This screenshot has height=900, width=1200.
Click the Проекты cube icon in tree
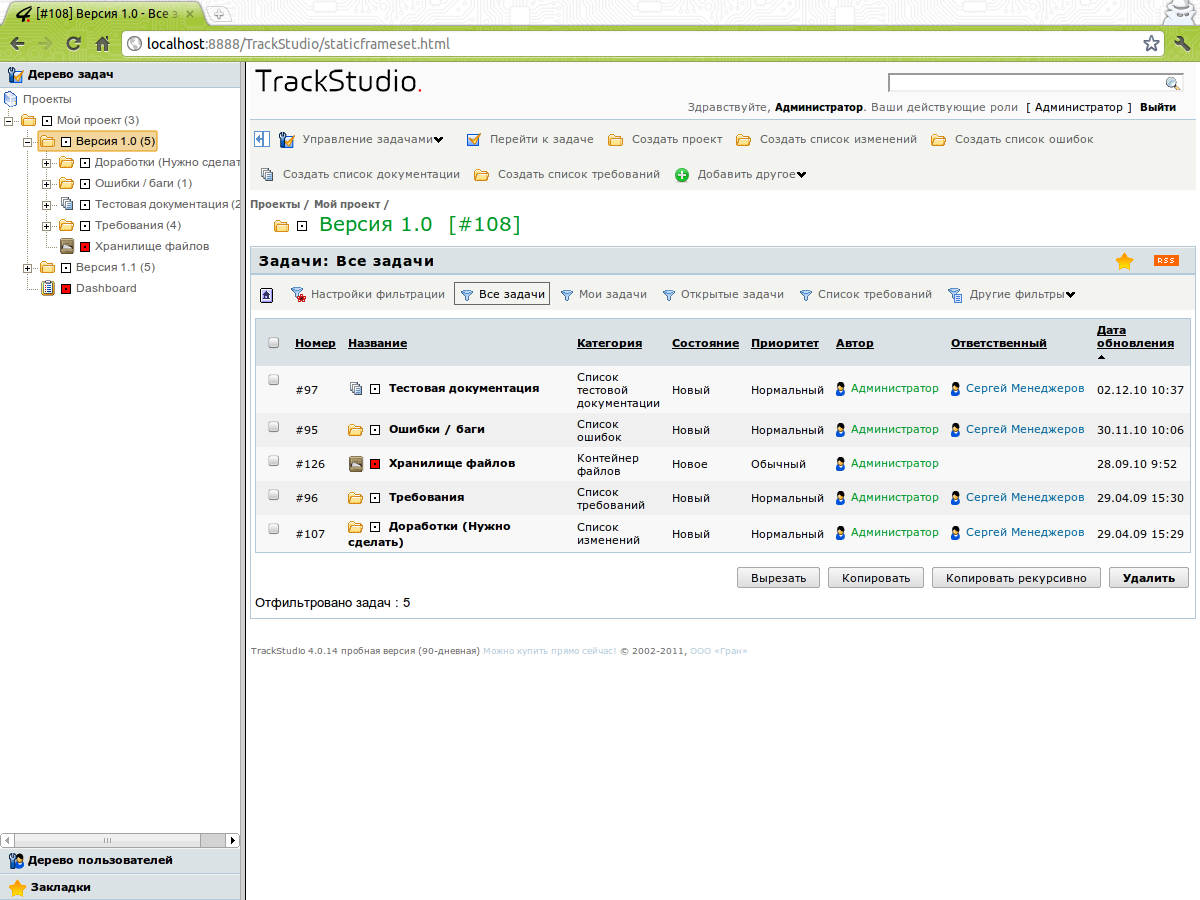coord(11,99)
